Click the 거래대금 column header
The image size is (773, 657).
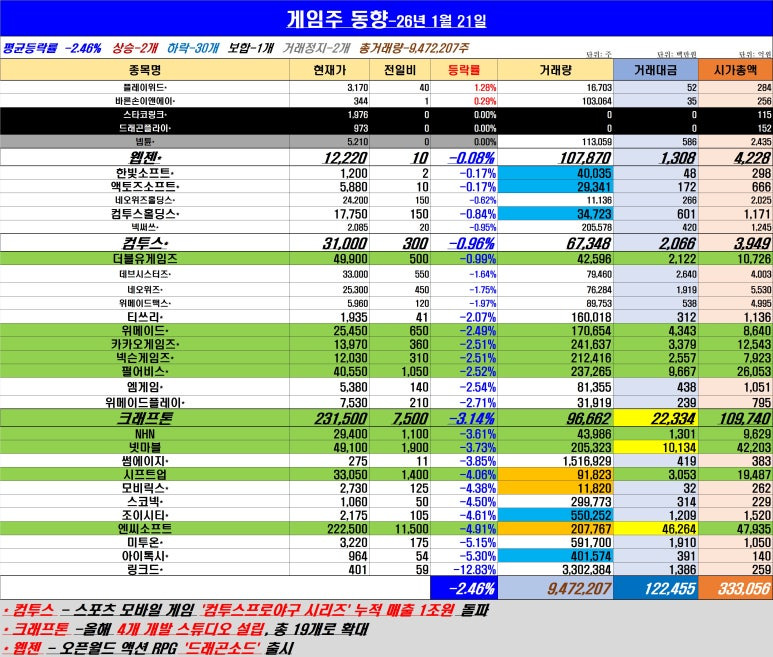pyautogui.click(x=656, y=70)
